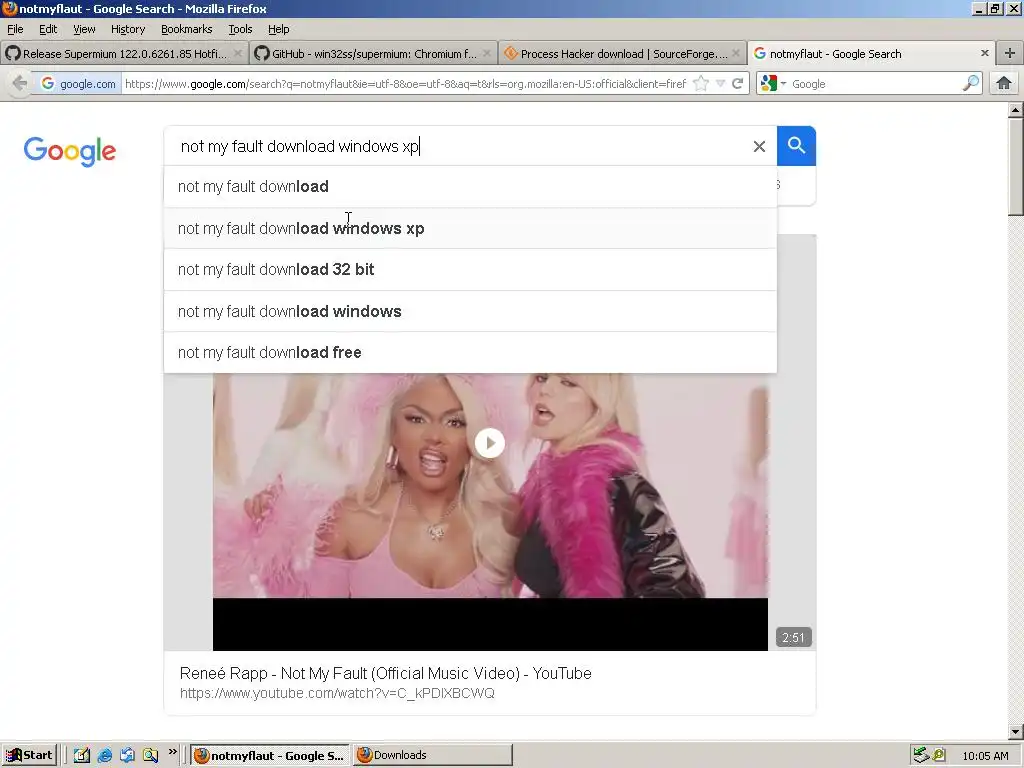Select suggestion 'not my fault download 32 bit'
The height and width of the screenshot is (768, 1024).
tap(470, 270)
